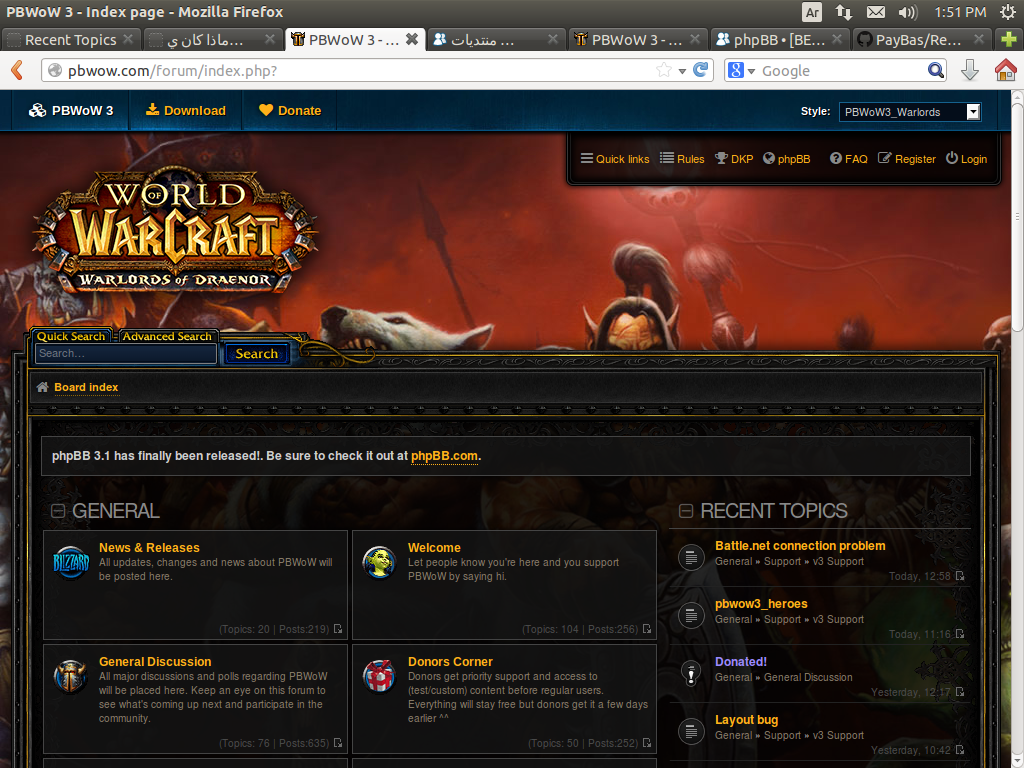Screen dimensions: 1024x768
Task: Expand the Google search engine selector
Action: click(x=742, y=70)
